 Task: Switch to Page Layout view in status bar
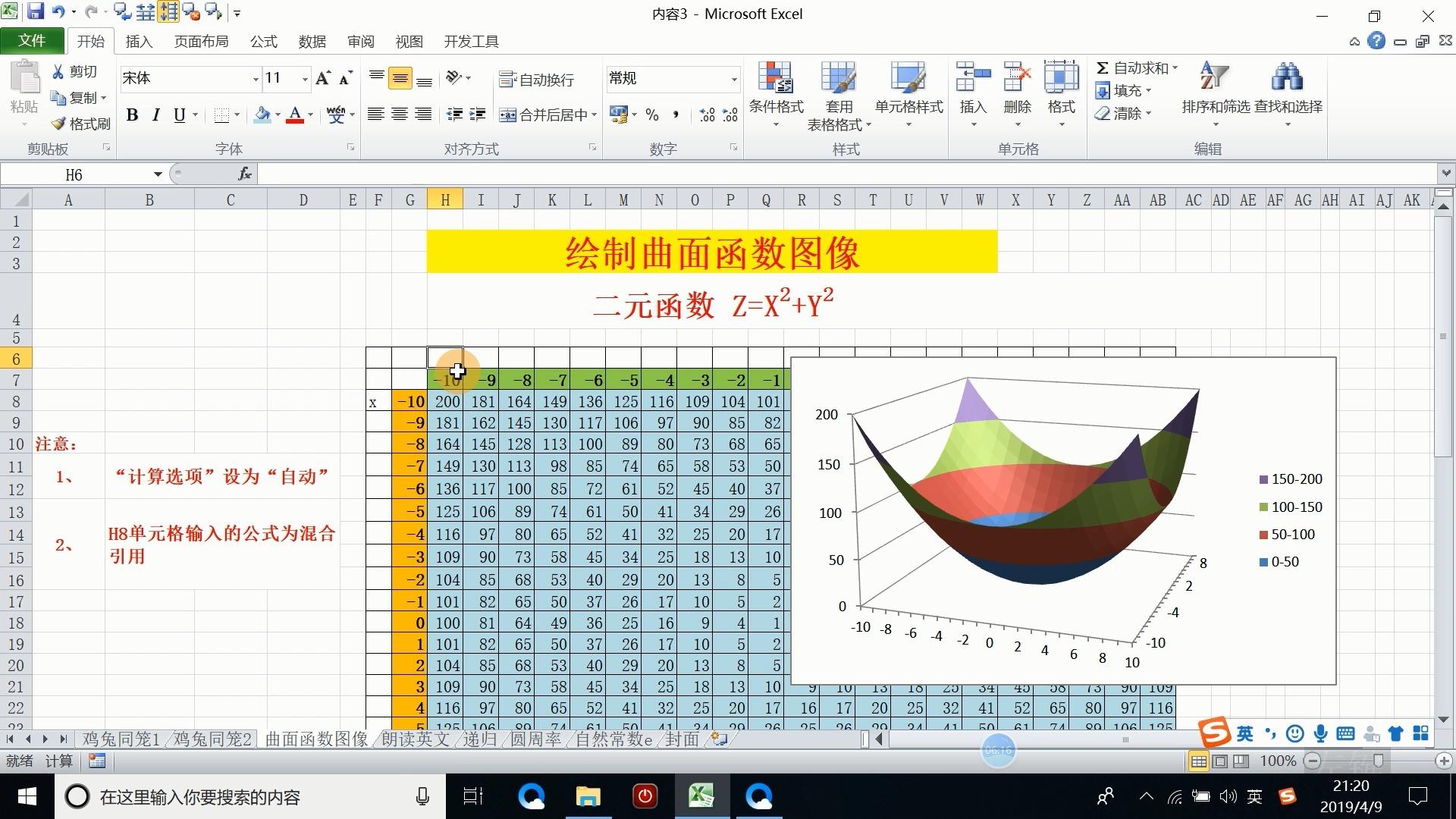[x=1220, y=761]
